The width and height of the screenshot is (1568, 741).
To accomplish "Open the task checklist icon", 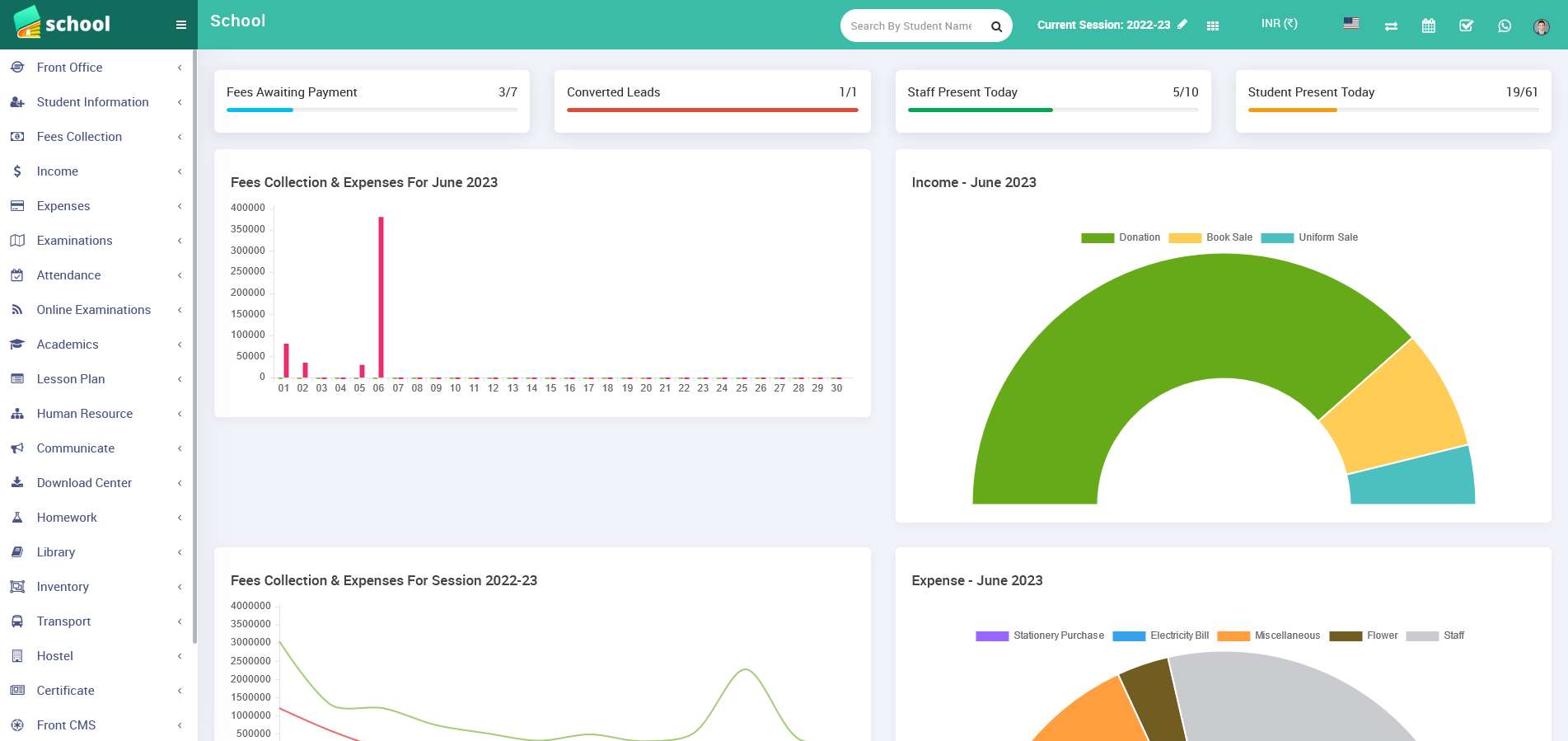I will point(1467,26).
